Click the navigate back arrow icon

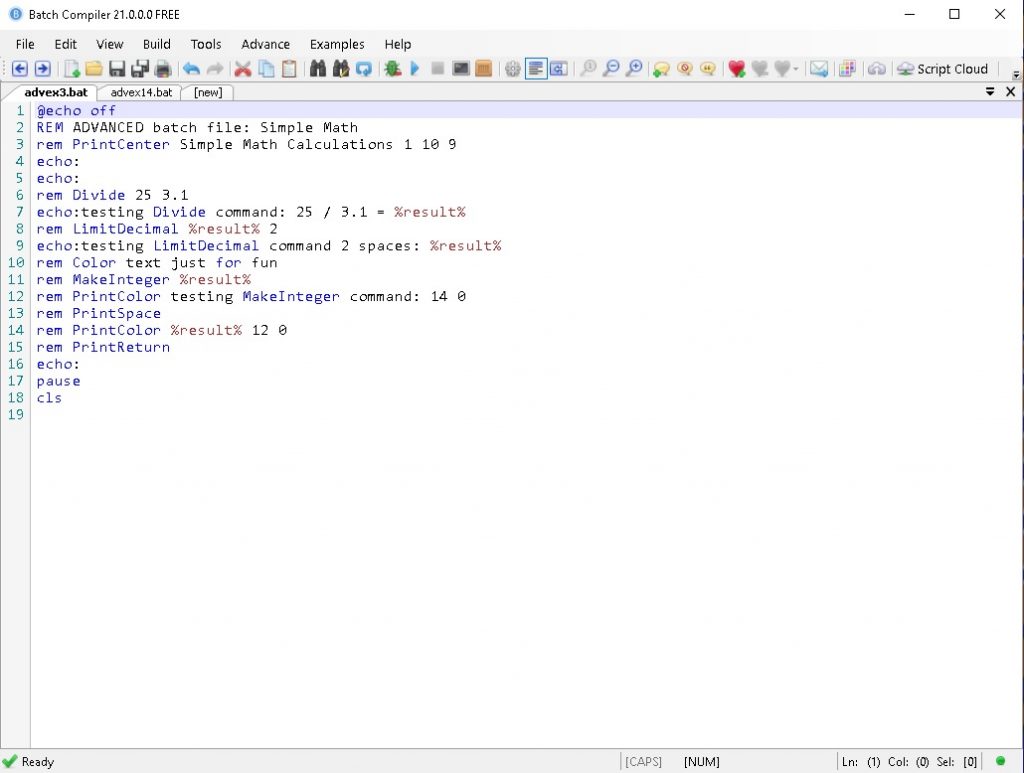click(20, 69)
